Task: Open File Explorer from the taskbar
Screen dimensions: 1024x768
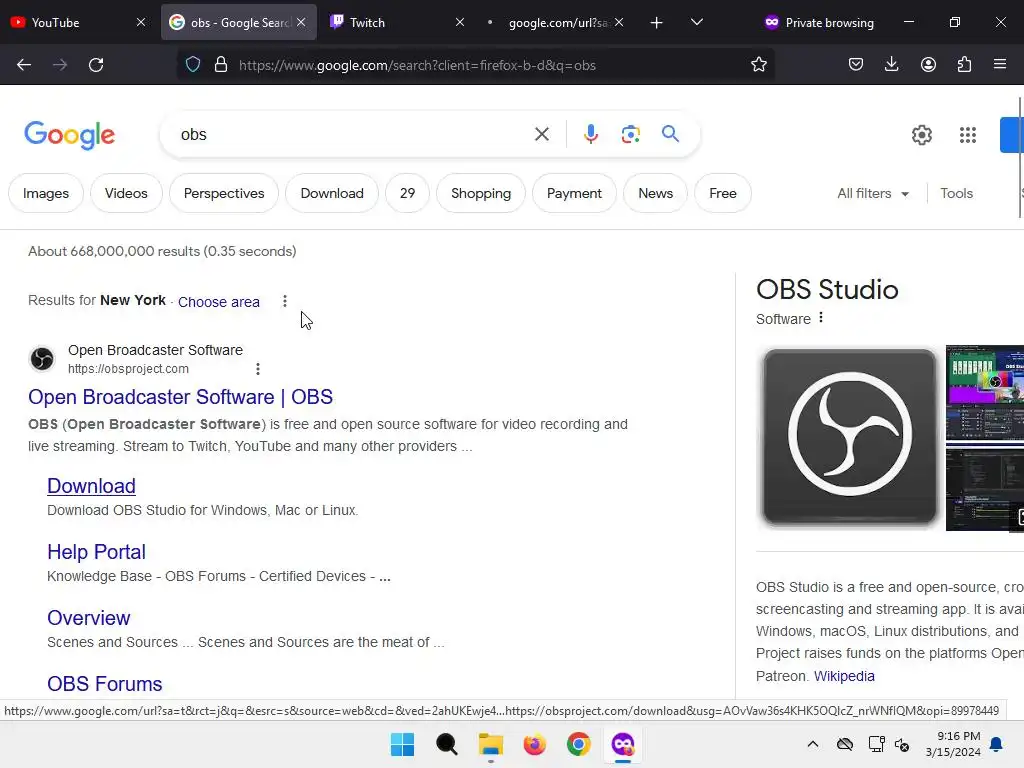Action: pos(490,744)
